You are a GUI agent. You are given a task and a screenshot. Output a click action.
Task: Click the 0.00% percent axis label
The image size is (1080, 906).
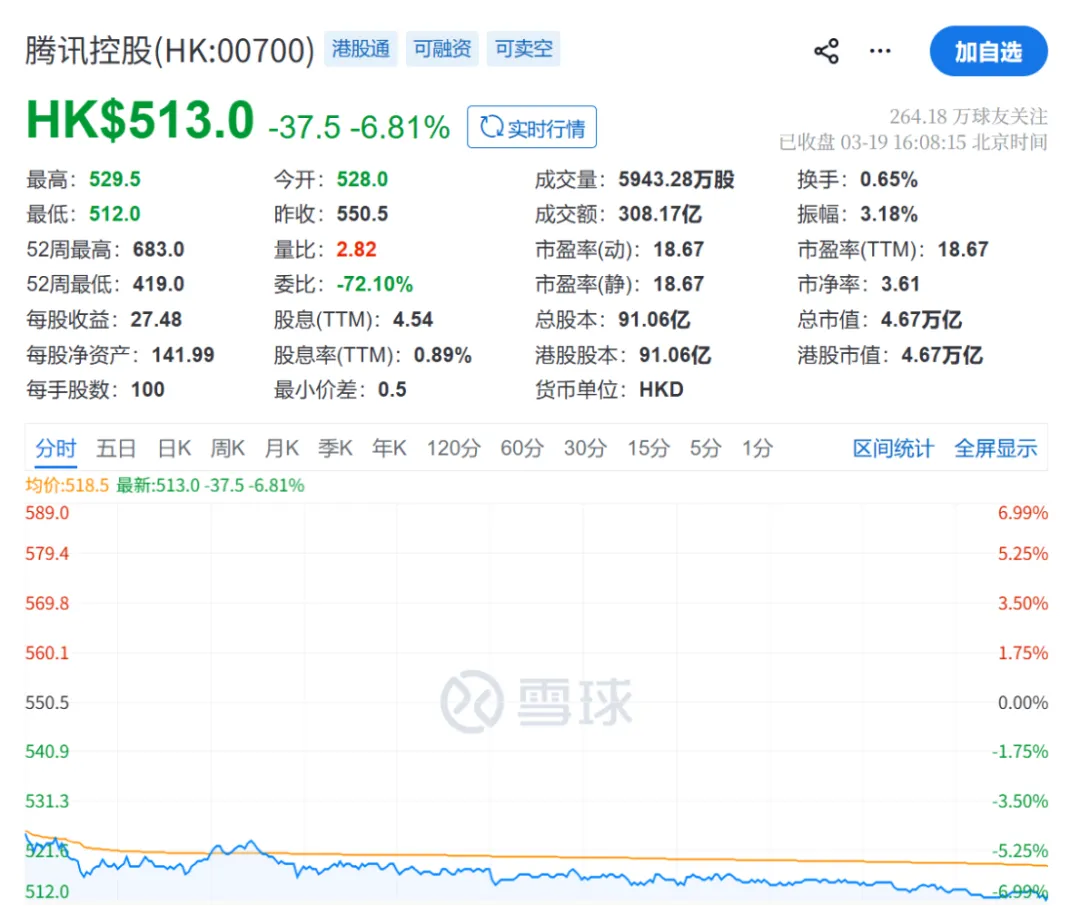click(x=1023, y=702)
